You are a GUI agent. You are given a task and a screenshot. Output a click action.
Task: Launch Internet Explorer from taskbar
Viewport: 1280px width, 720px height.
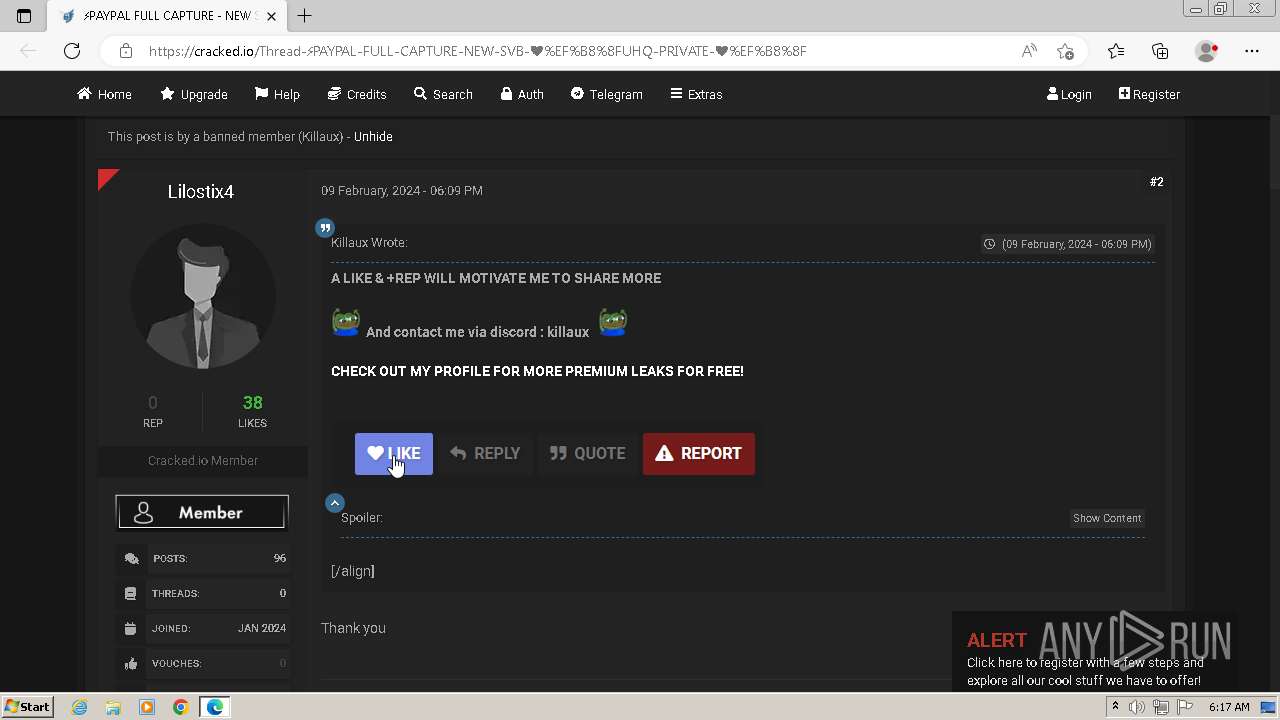point(79,707)
